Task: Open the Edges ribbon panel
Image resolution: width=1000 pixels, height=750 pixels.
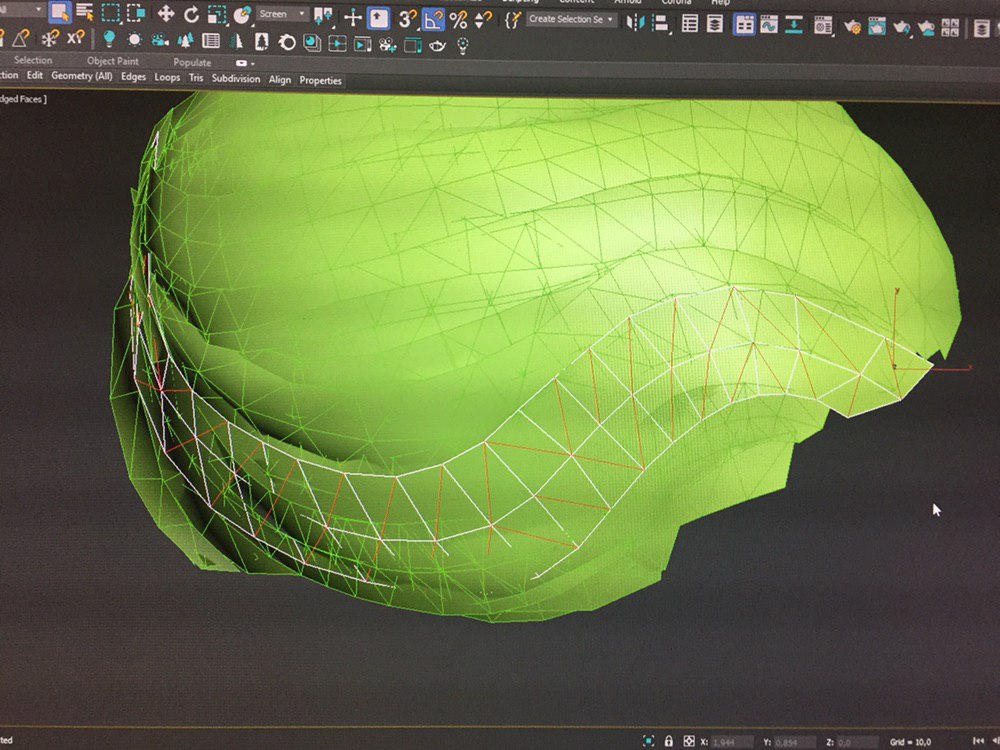Action: coord(133,77)
